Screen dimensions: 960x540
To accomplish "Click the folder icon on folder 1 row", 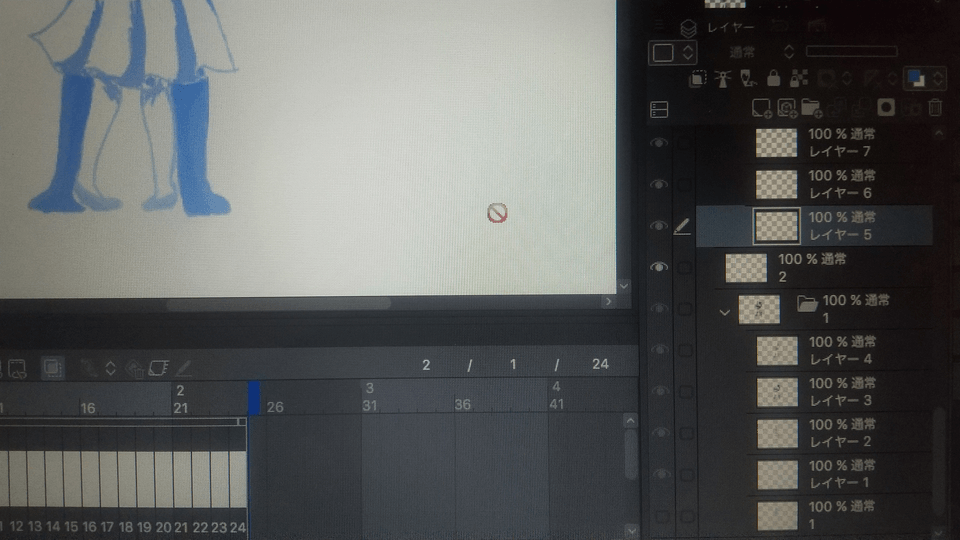I will click(x=807, y=302).
